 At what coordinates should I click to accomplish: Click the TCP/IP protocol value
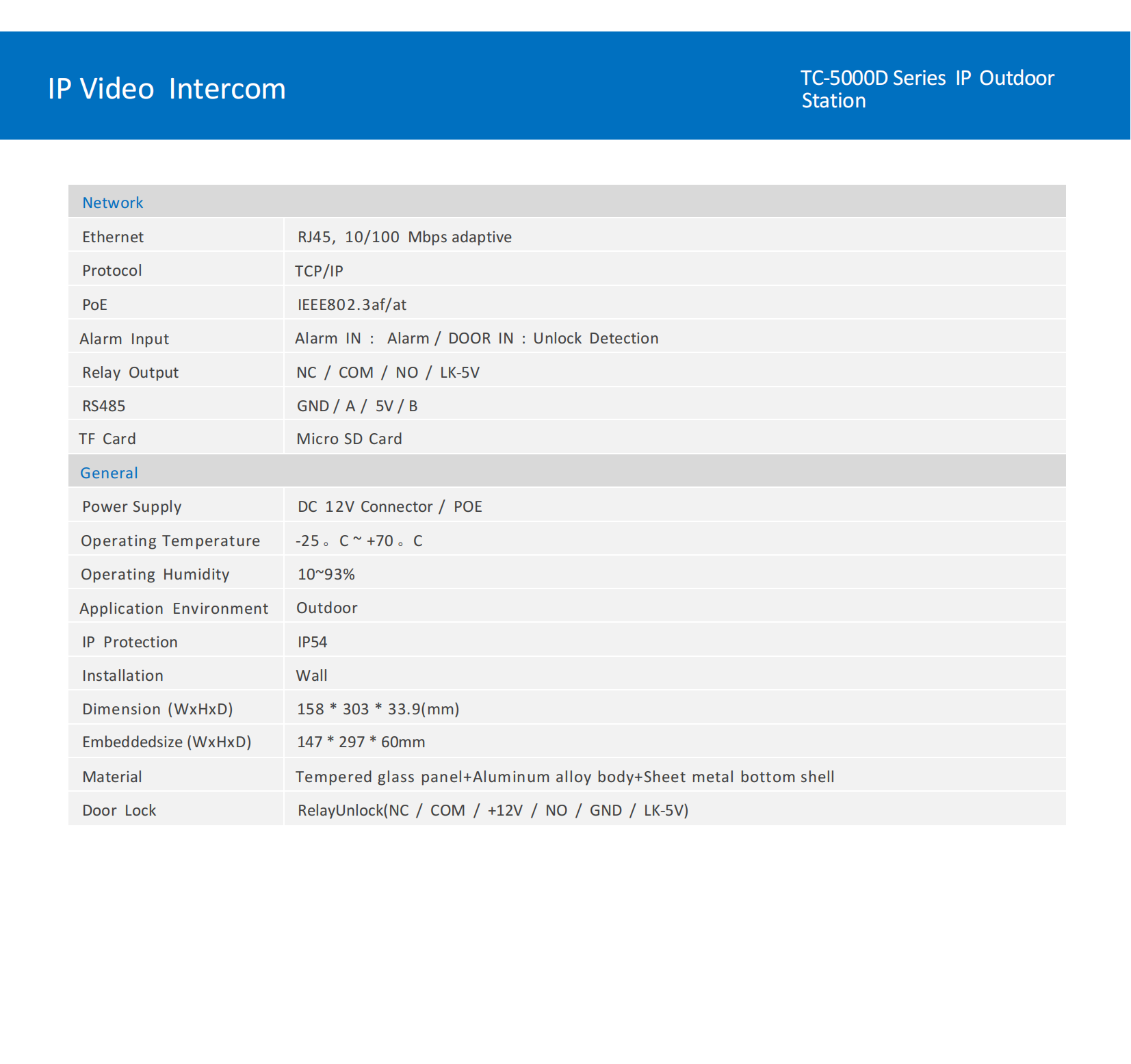point(319,271)
